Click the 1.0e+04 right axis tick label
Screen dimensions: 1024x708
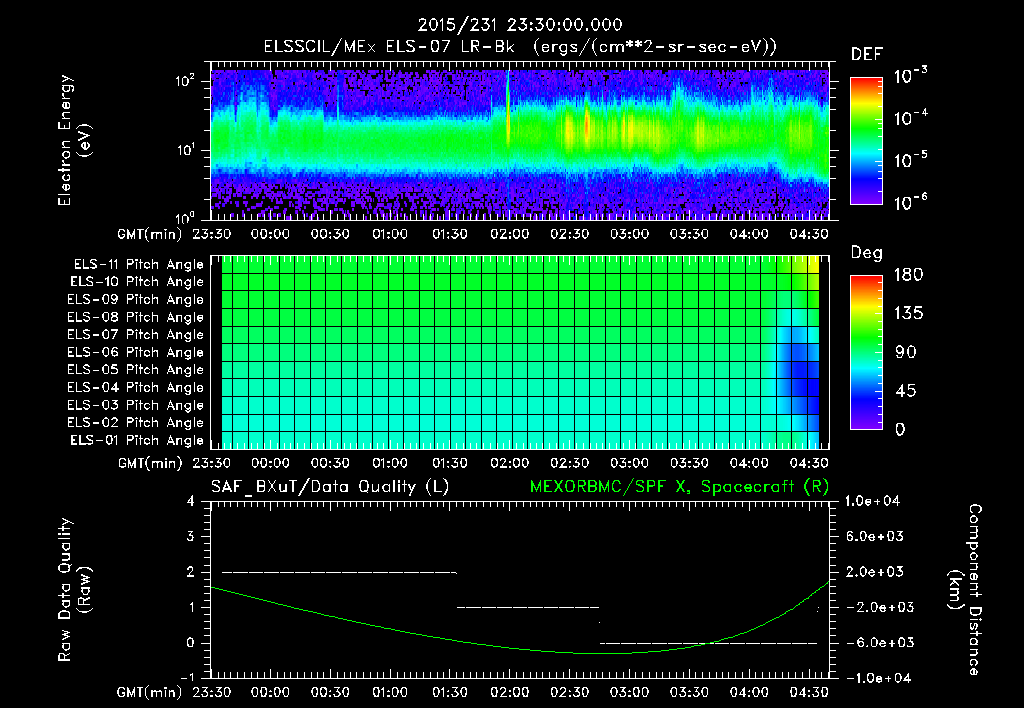[872, 501]
